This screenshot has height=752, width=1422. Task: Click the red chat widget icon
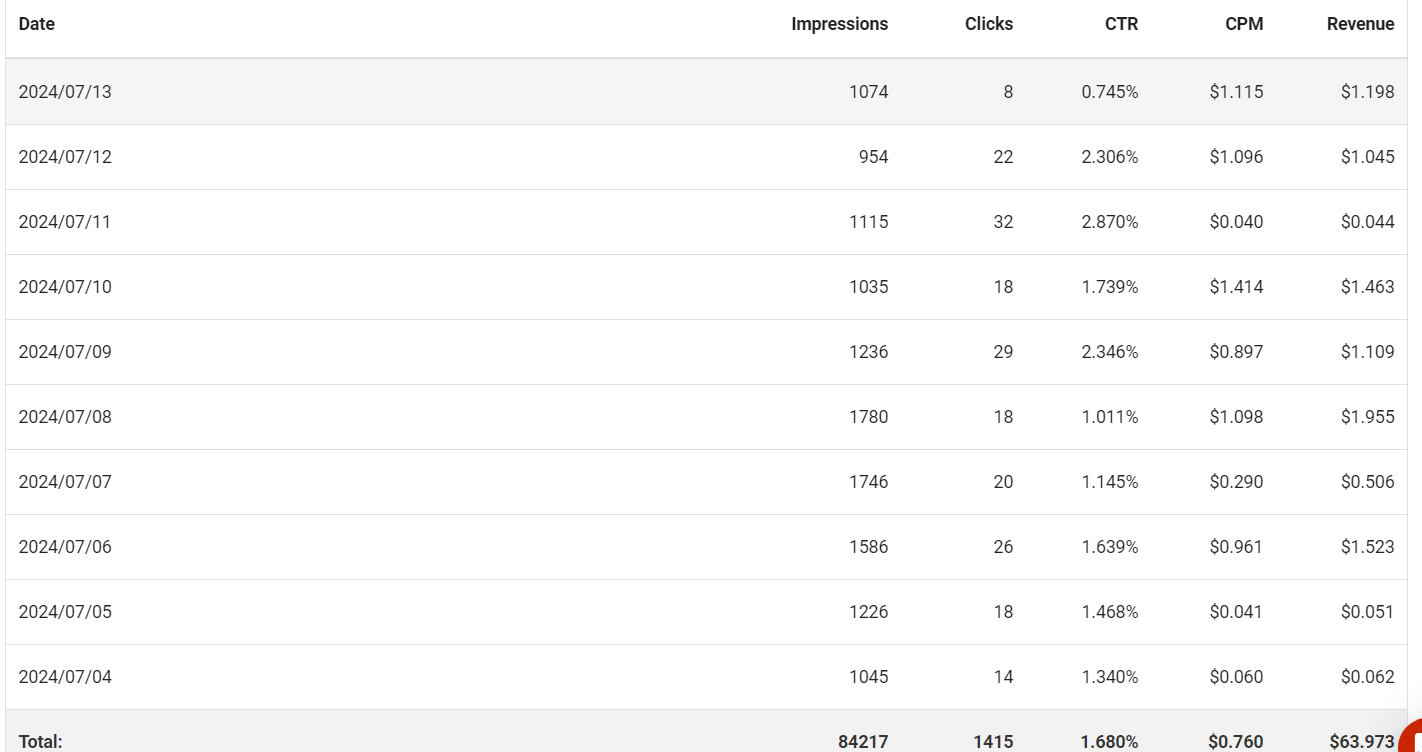[x=1410, y=737]
